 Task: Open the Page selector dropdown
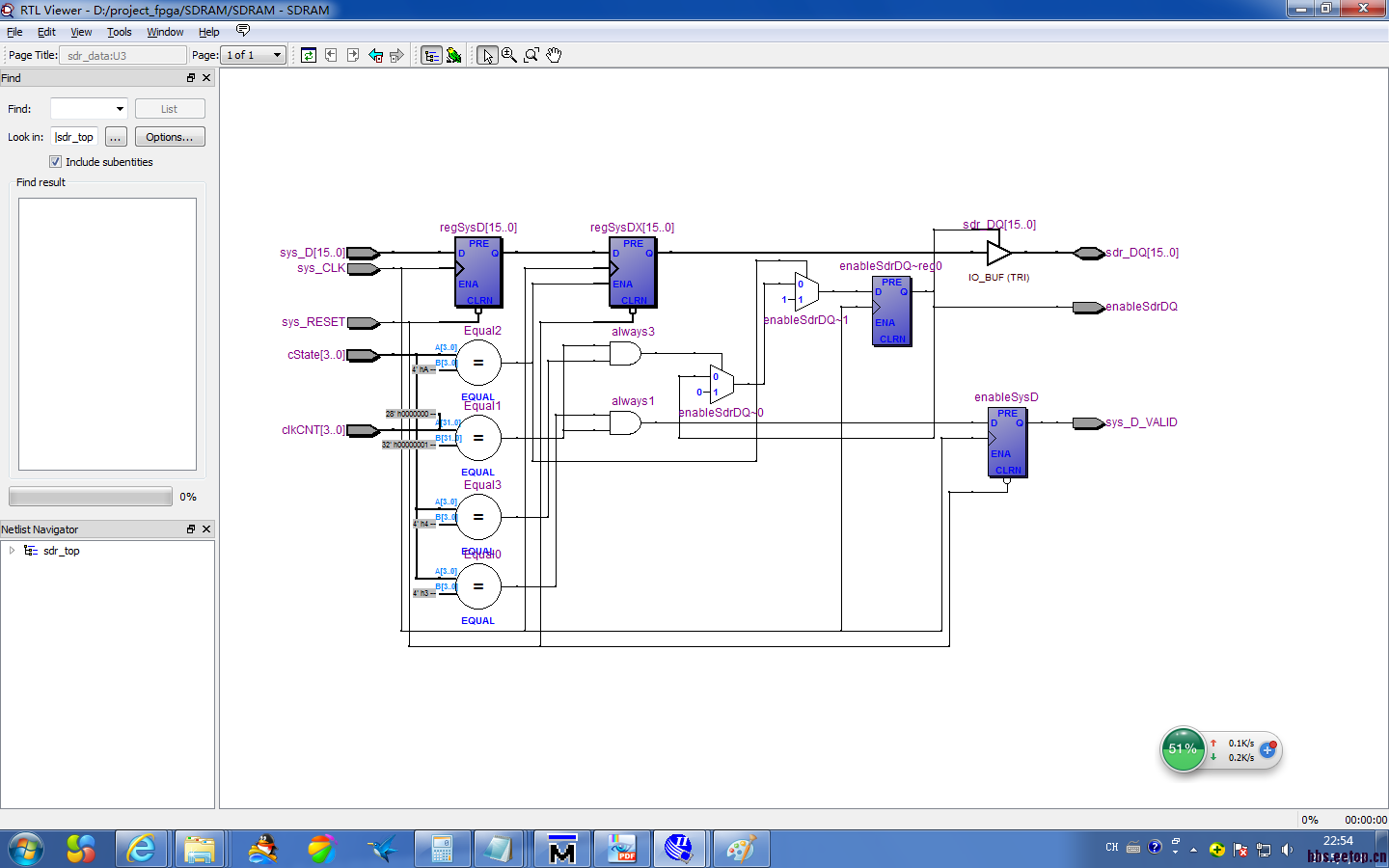(x=277, y=55)
